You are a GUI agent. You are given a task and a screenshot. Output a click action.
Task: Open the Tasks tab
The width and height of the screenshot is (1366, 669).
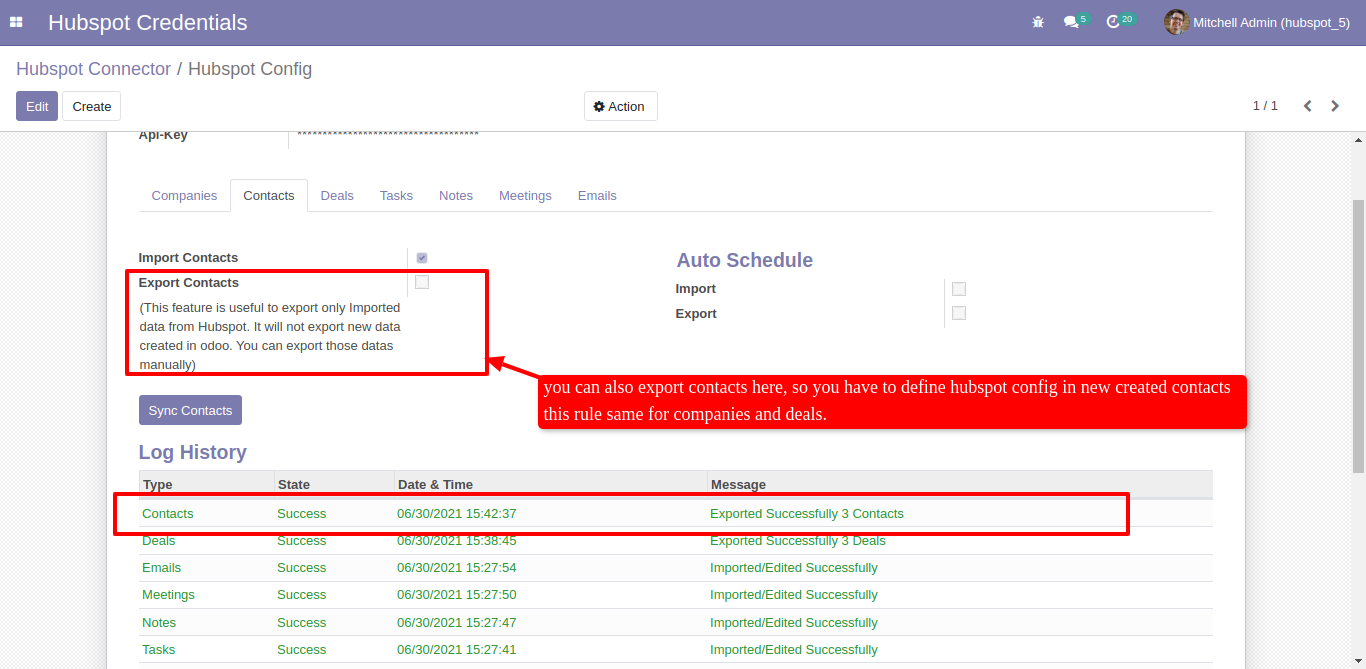pyautogui.click(x=396, y=196)
